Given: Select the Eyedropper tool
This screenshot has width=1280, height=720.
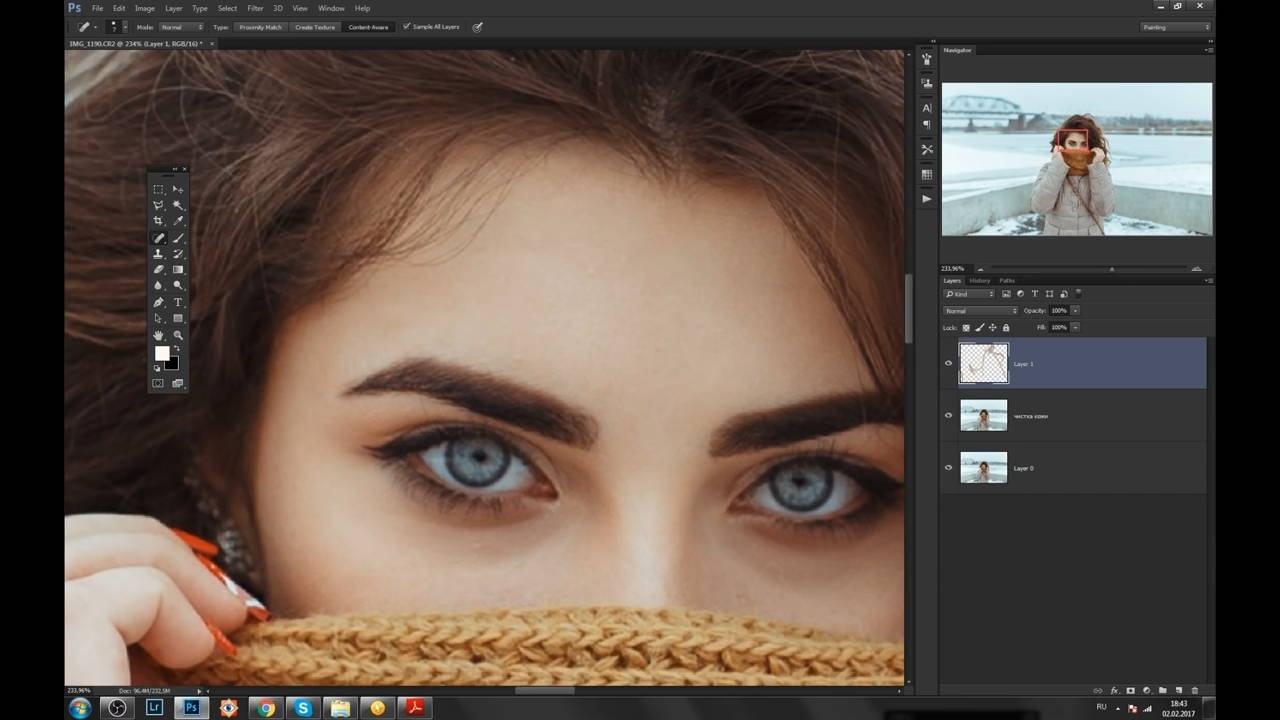Looking at the screenshot, I should coord(178,221).
